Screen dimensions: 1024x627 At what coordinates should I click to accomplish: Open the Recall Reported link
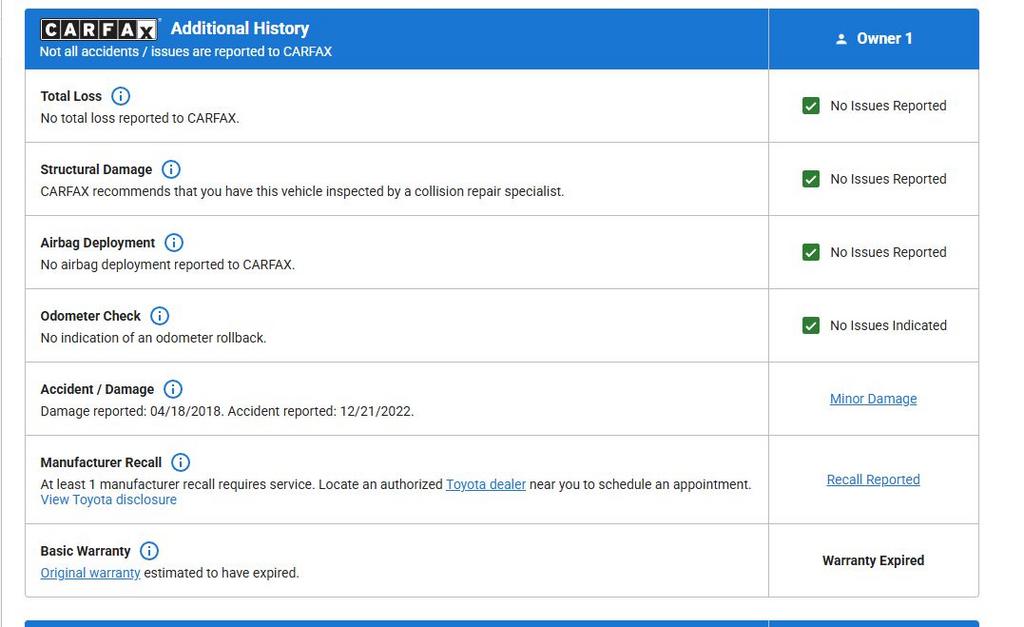(x=873, y=480)
